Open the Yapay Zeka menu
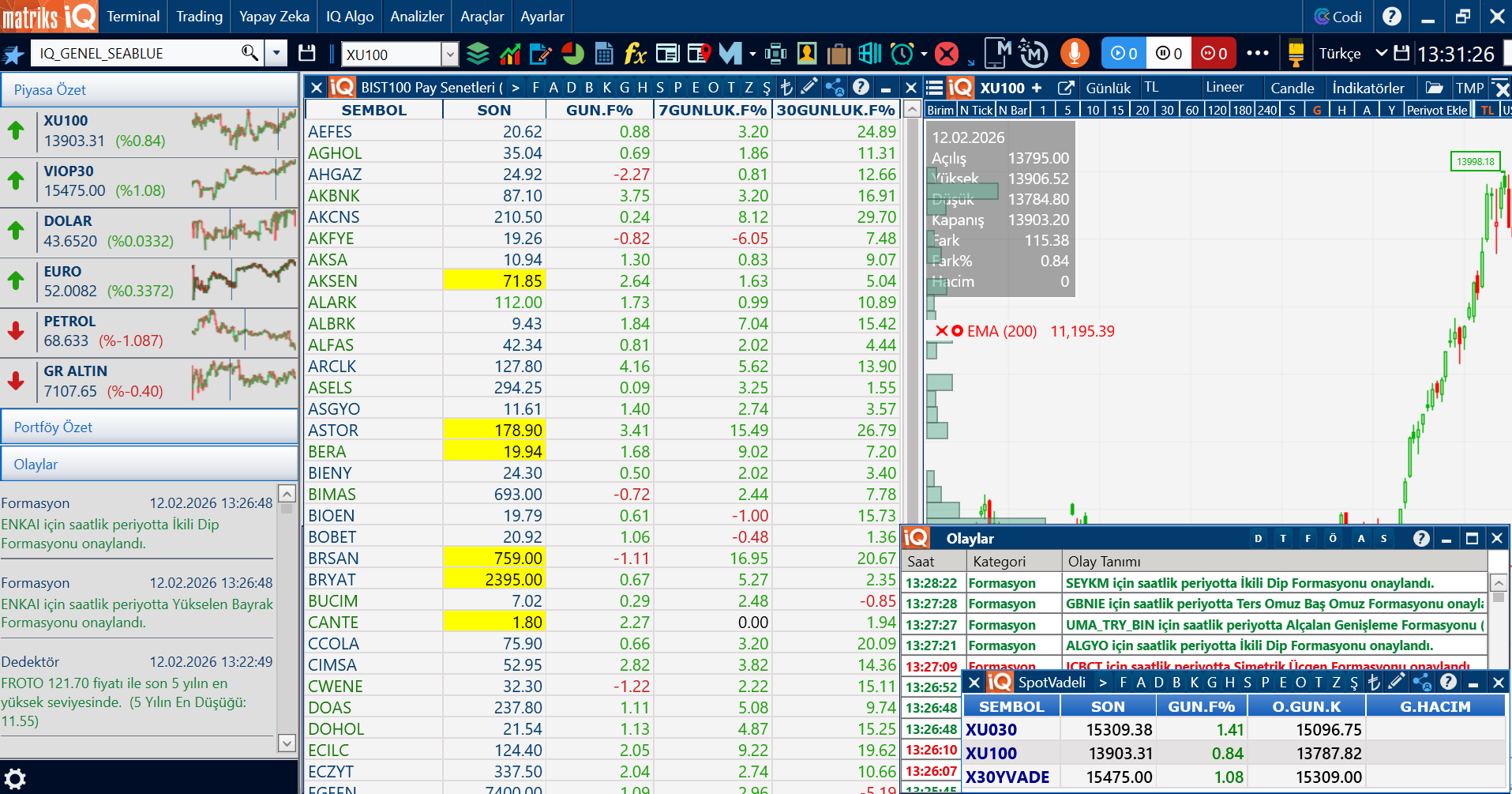Screen dimensions: 1512x794 [x=274, y=17]
